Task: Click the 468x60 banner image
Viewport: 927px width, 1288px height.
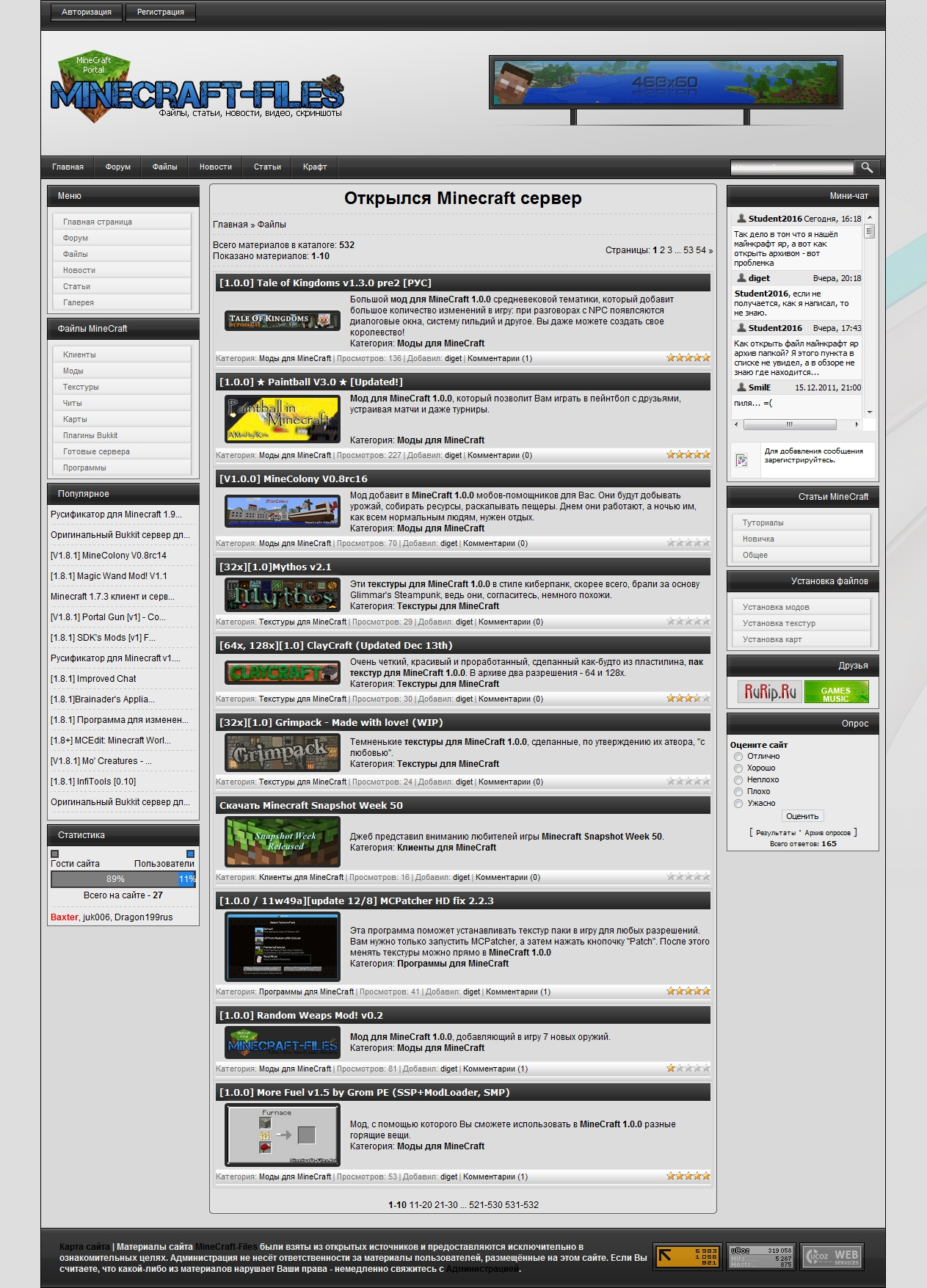Action: [x=666, y=82]
